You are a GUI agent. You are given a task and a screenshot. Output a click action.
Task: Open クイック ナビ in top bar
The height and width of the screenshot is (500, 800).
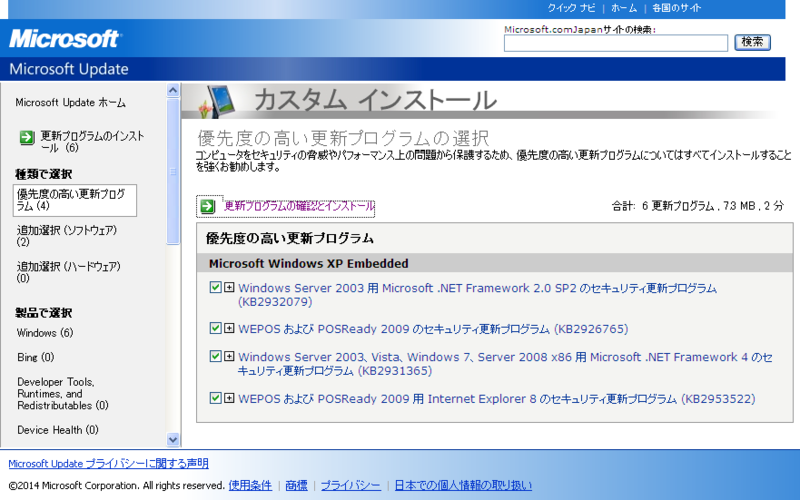point(571,8)
